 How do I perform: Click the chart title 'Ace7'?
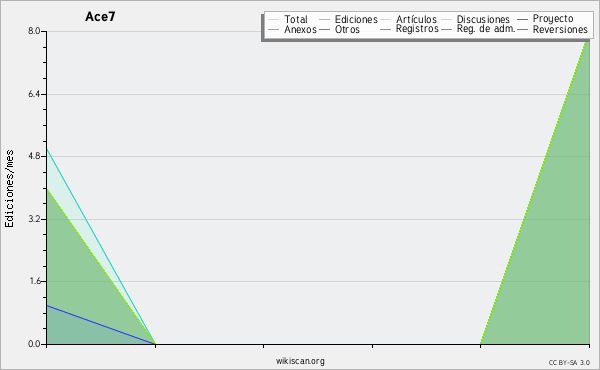point(100,17)
